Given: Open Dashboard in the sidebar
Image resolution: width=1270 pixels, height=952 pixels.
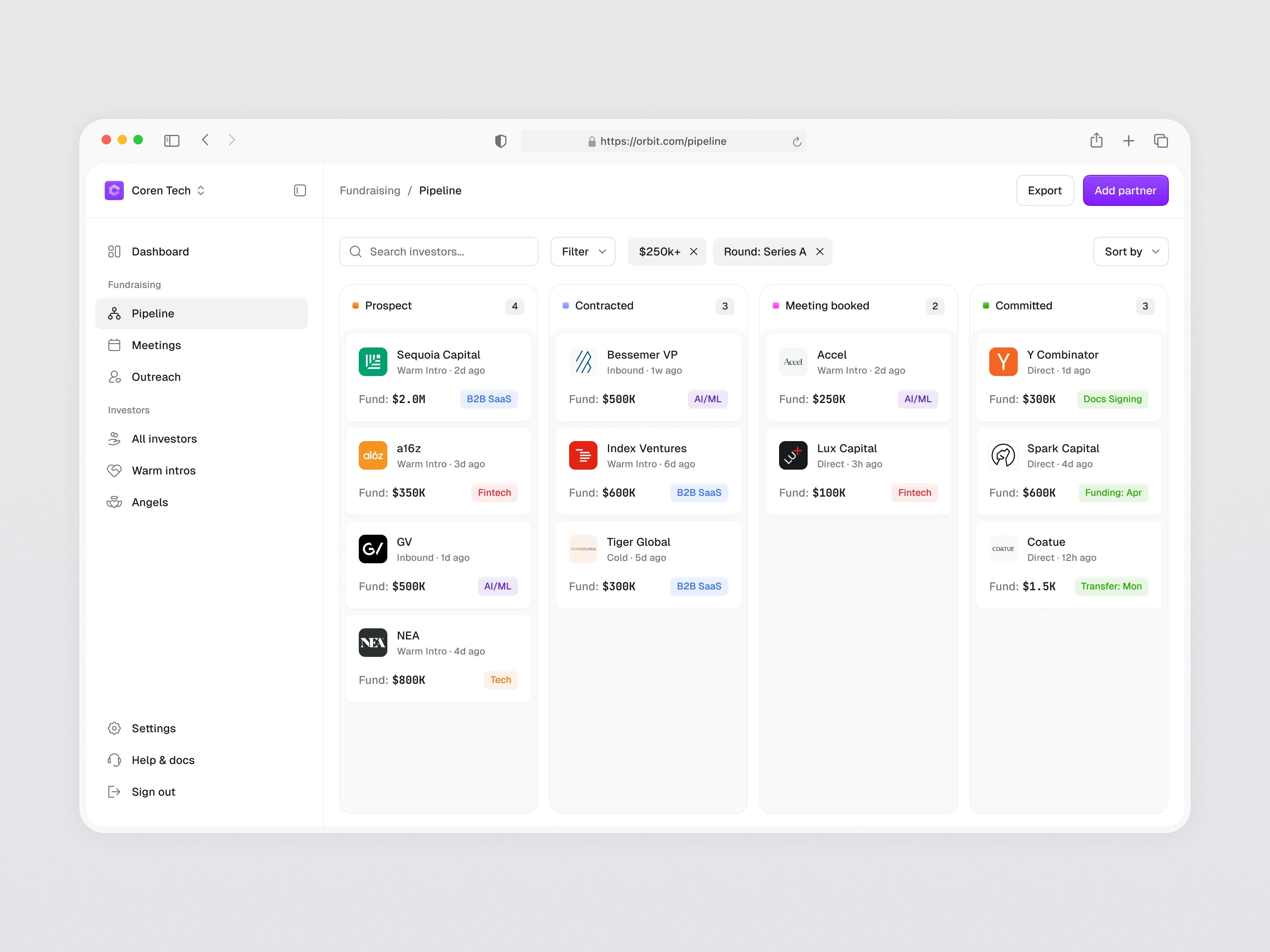Looking at the screenshot, I should point(202,252).
